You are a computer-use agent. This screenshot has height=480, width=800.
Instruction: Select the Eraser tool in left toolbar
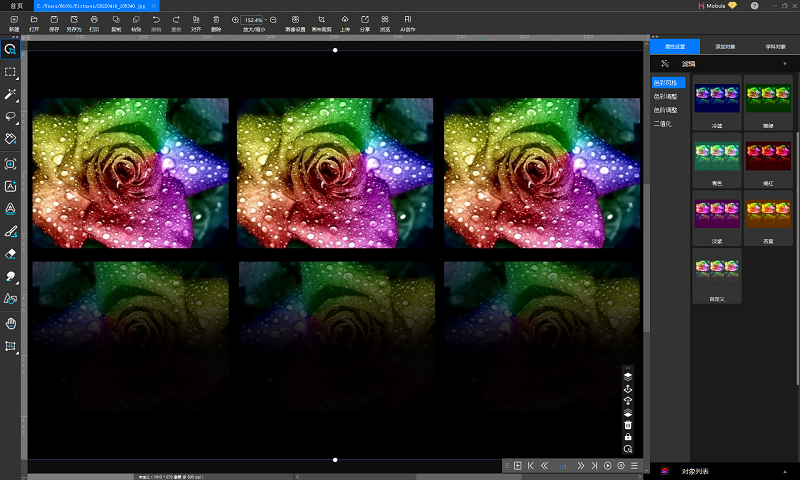[x=11, y=254]
